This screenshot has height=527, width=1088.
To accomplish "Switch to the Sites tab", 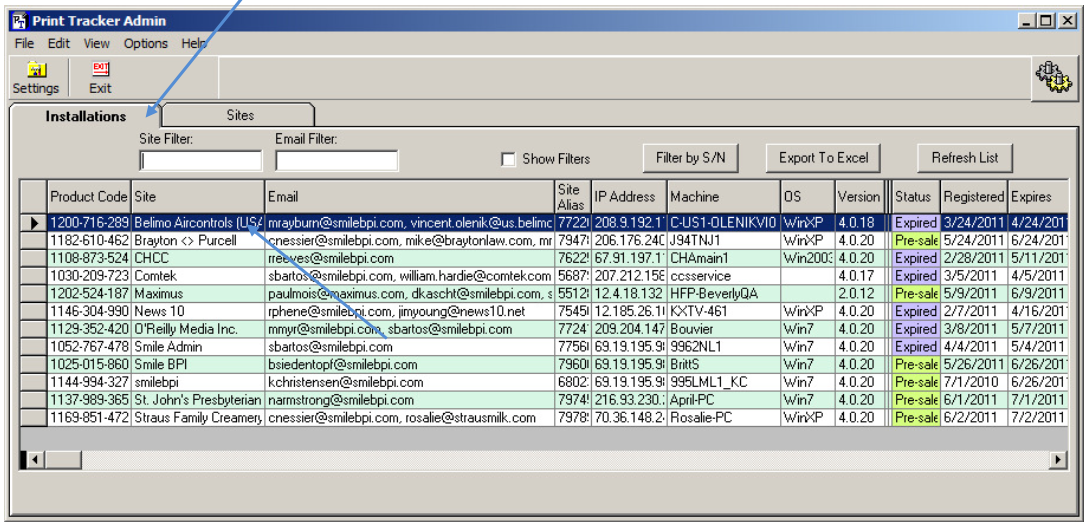I will [x=240, y=115].
